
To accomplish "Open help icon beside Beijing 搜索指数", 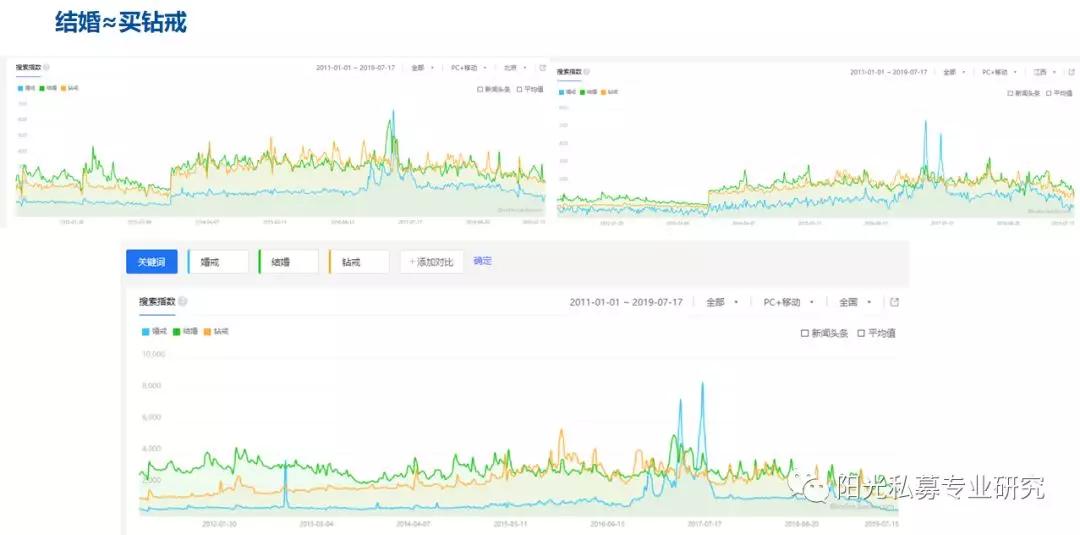I will click(x=46, y=67).
